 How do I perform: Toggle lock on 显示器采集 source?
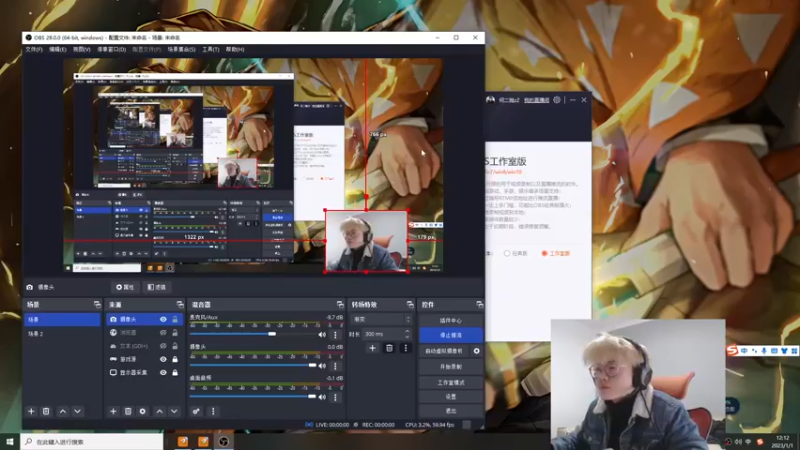175,372
